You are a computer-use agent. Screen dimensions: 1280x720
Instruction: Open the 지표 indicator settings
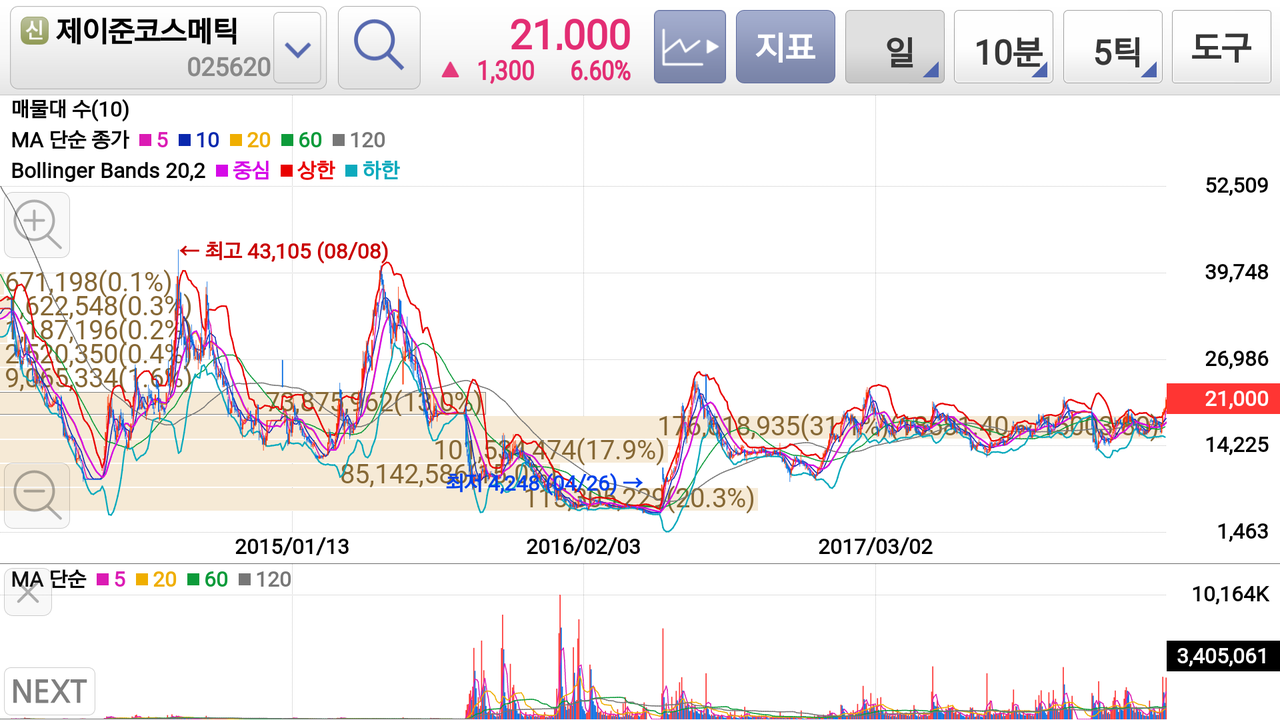[x=785, y=46]
